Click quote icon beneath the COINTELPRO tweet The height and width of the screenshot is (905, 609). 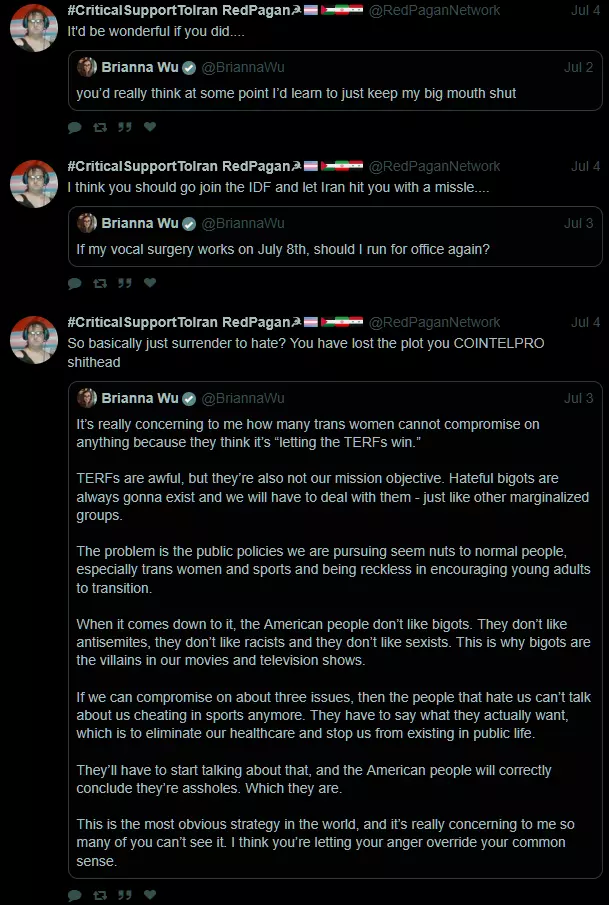point(125,895)
